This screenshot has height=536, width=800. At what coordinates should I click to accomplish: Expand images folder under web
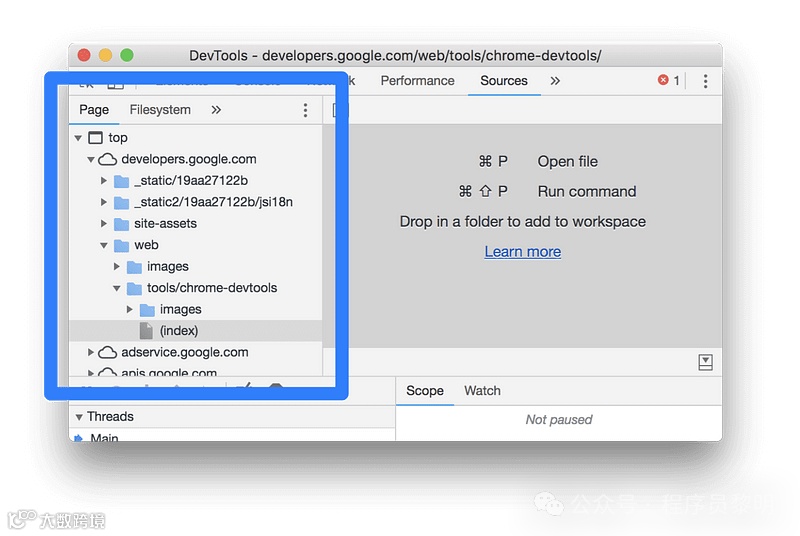(x=116, y=266)
